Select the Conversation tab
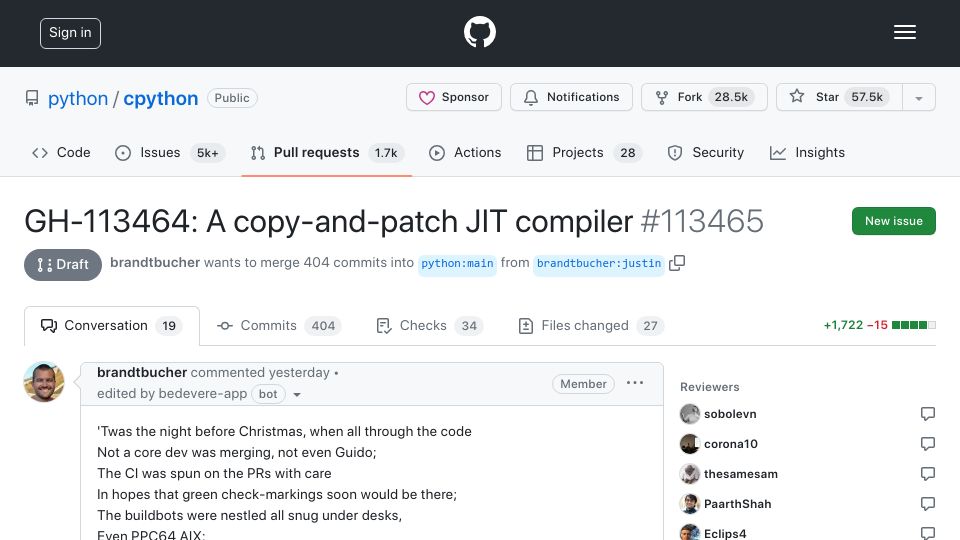Screen dimensions: 960x540 coord(111,326)
